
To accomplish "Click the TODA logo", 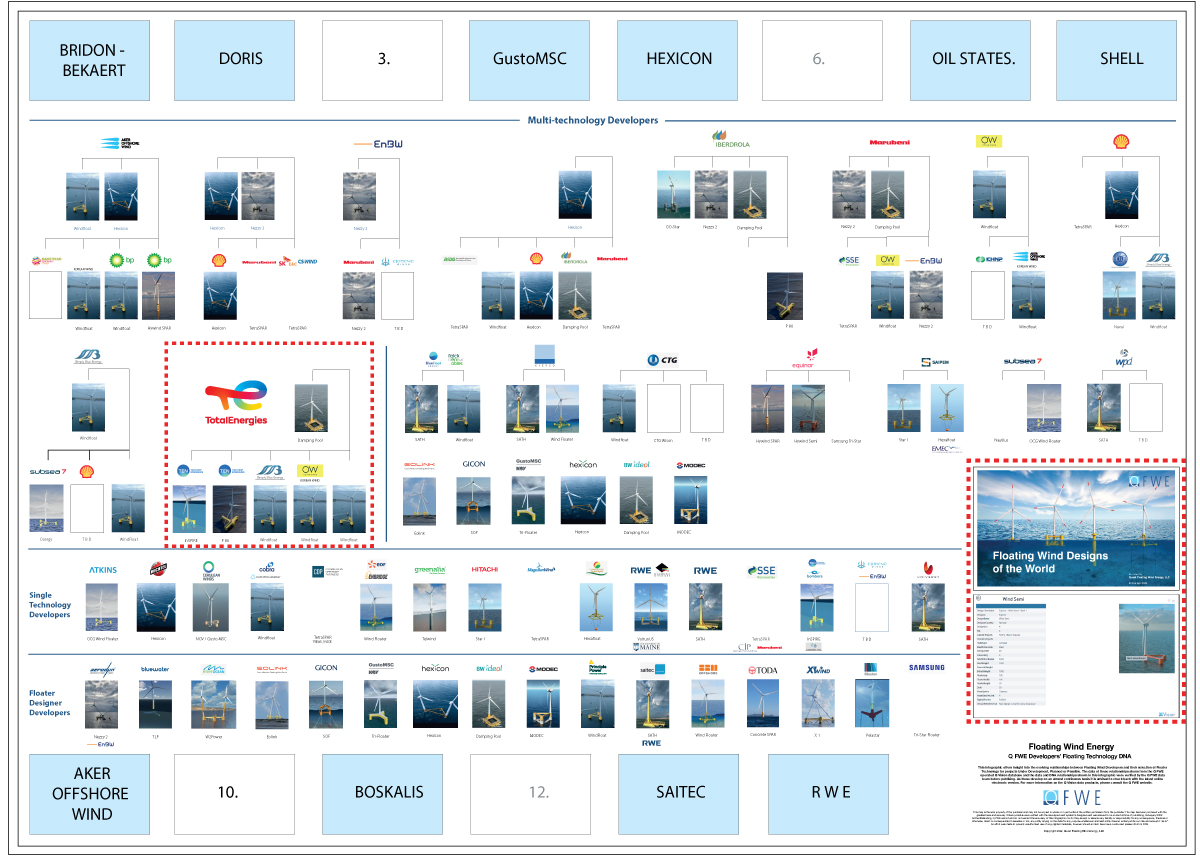I will click(x=763, y=669).
